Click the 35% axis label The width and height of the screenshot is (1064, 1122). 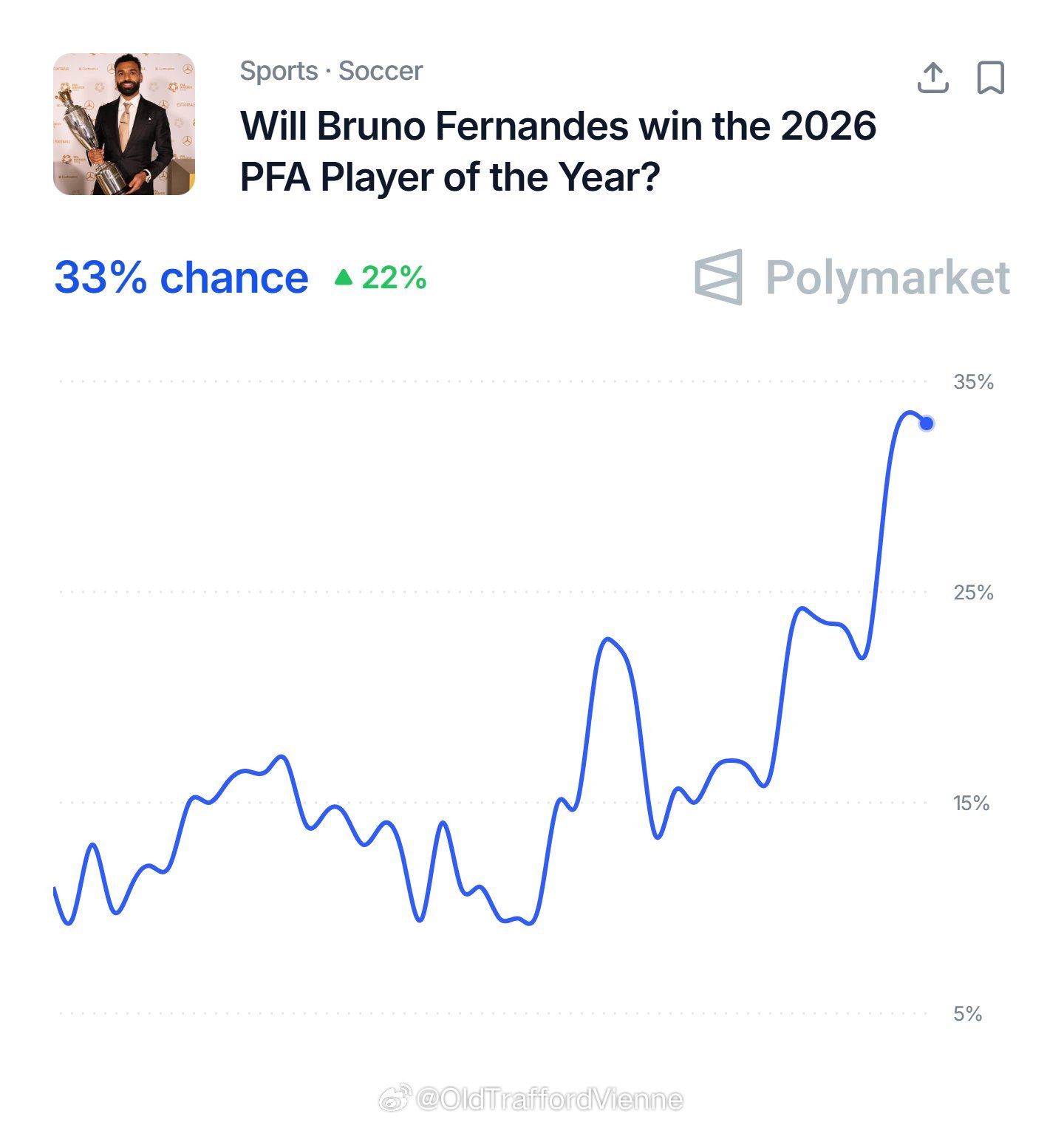click(x=973, y=382)
